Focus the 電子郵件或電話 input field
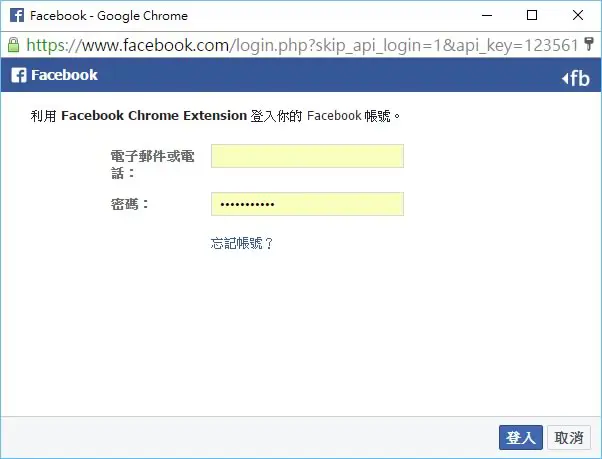Viewport: 602px width, 459px height. point(307,156)
